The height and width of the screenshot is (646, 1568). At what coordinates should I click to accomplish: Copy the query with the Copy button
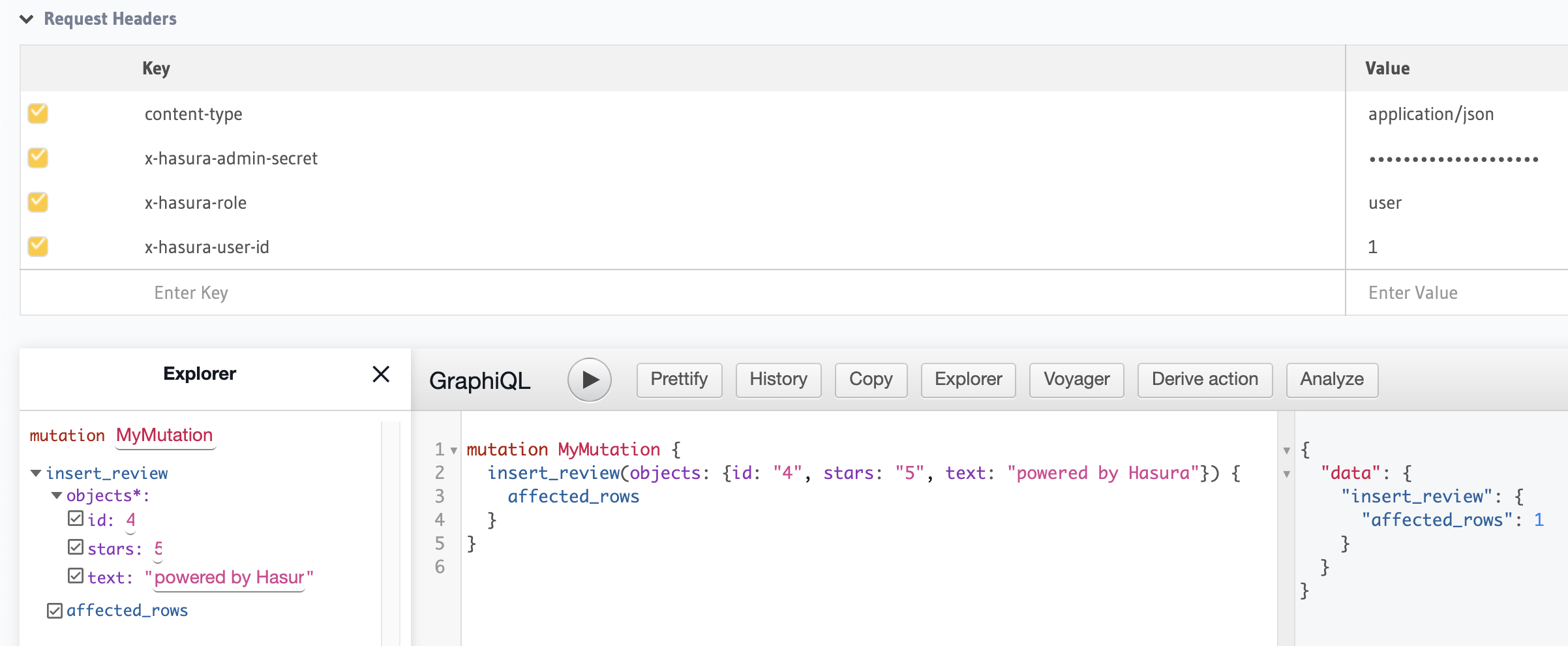(871, 380)
